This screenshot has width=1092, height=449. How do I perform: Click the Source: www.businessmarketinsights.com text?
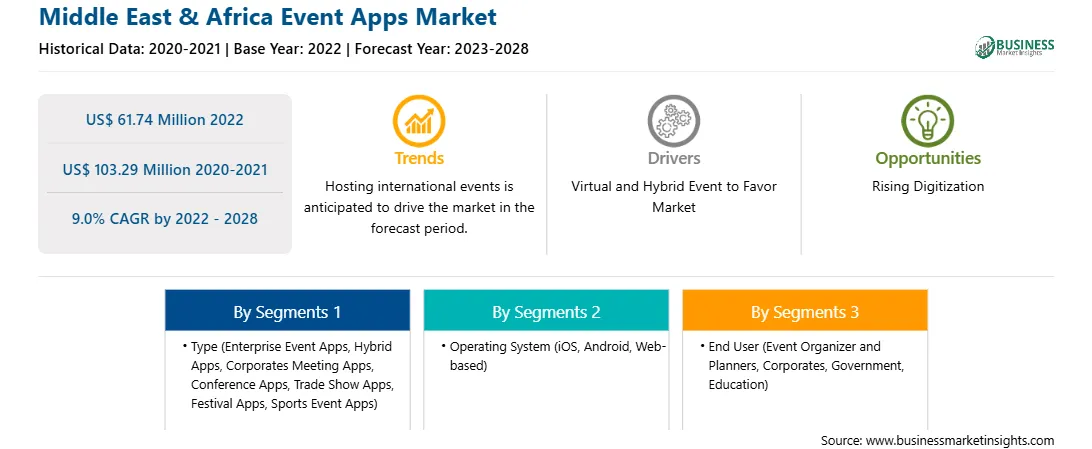(x=937, y=440)
